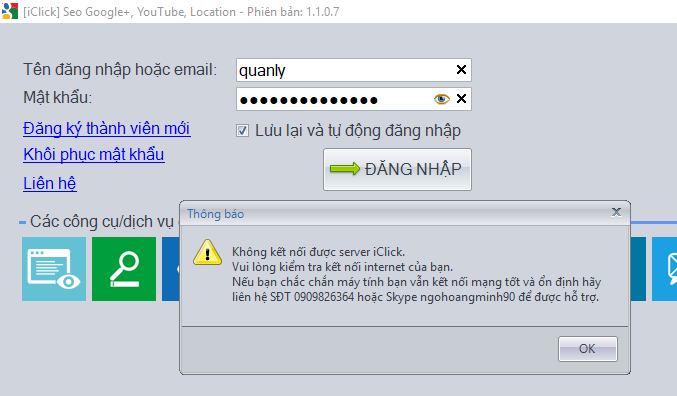Click the 'Các công cụ/dịch vụ' section heading
The width and height of the screenshot is (677, 396).
[x=101, y=222]
